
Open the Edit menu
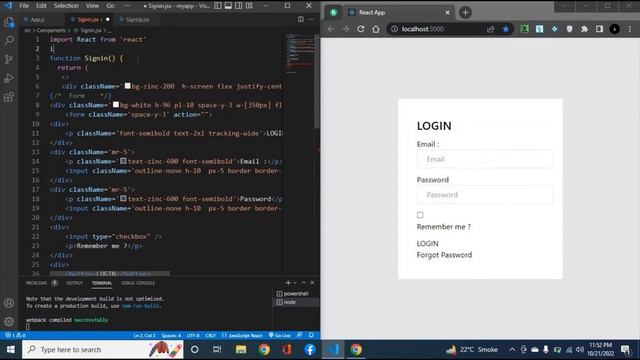pyautogui.click(x=41, y=6)
